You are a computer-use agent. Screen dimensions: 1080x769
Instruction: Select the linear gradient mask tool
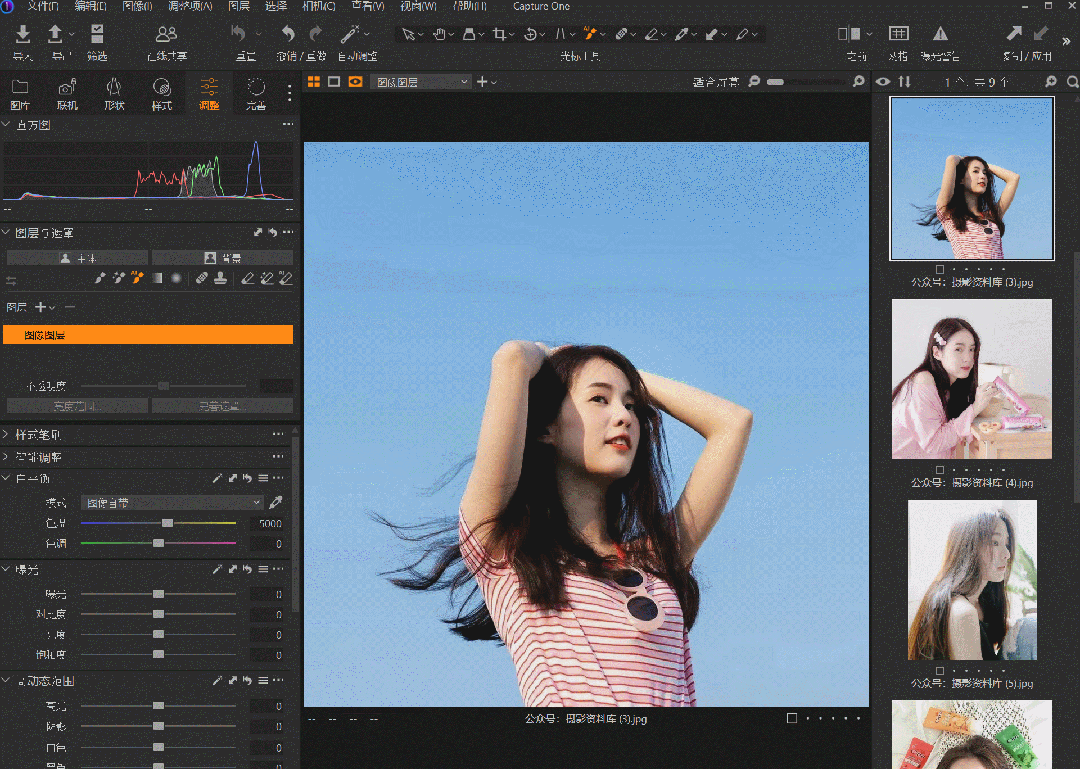[x=157, y=279]
